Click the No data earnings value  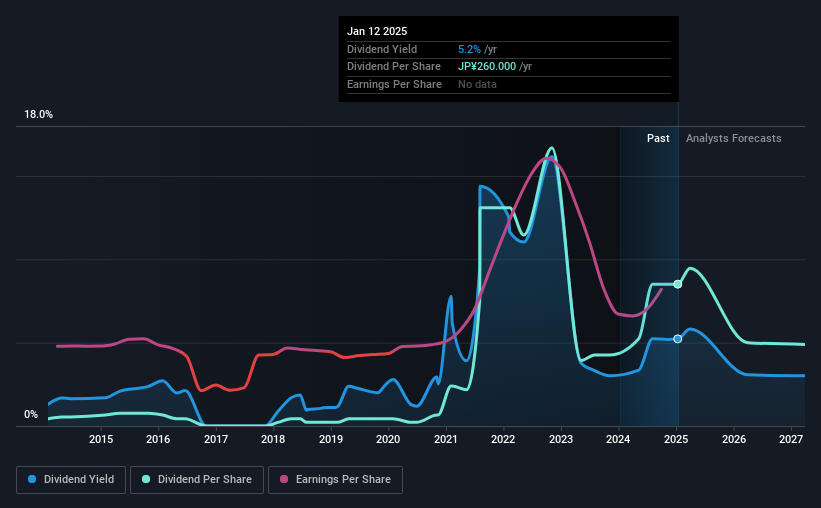[x=477, y=84]
